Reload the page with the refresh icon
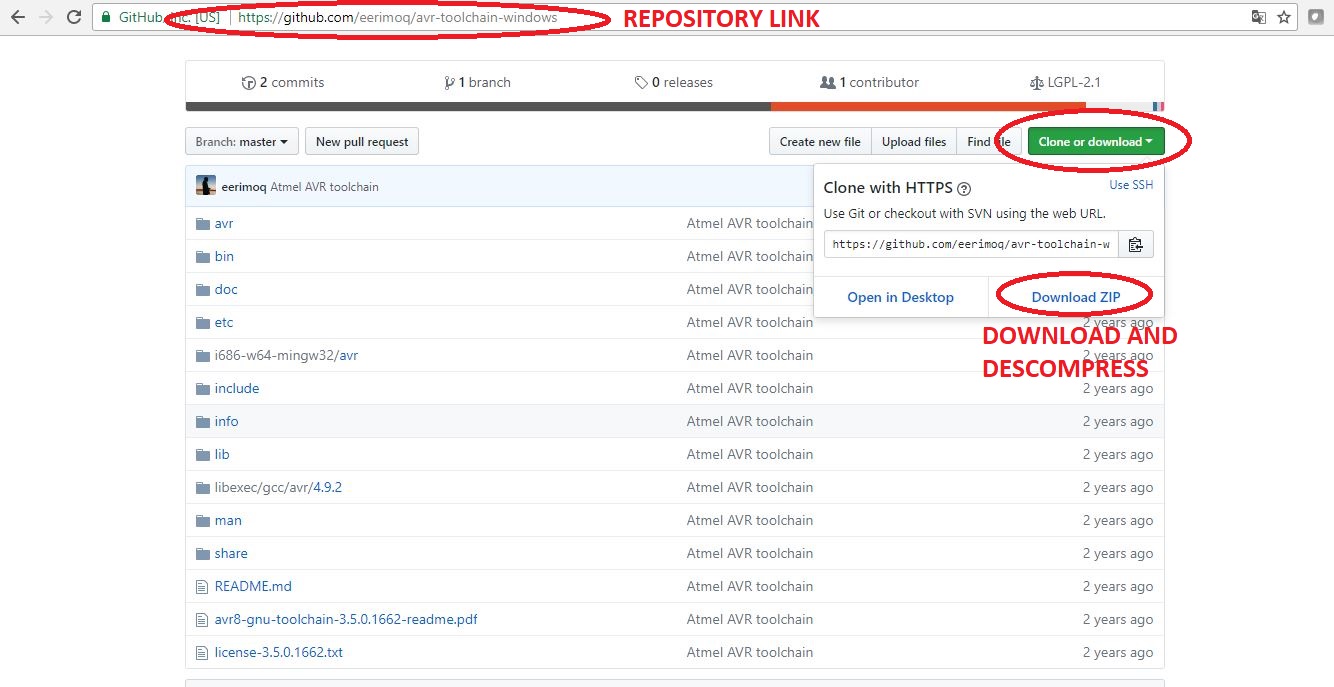Screen dimensions: 1334x687 (x=74, y=17)
